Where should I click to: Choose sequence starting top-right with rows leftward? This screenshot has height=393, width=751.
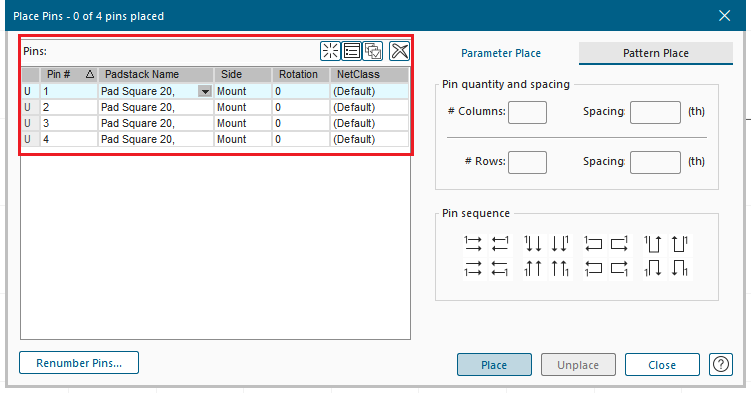[500, 244]
